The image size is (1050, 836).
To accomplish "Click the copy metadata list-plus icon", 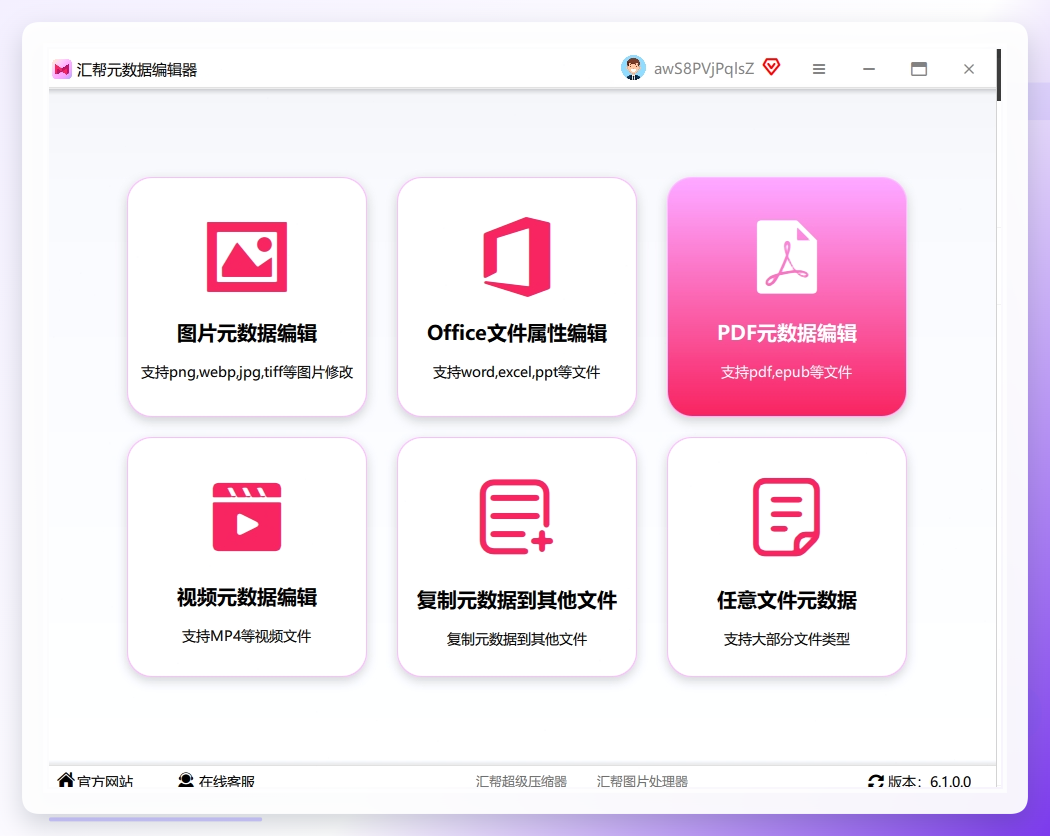I will pyautogui.click(x=516, y=516).
